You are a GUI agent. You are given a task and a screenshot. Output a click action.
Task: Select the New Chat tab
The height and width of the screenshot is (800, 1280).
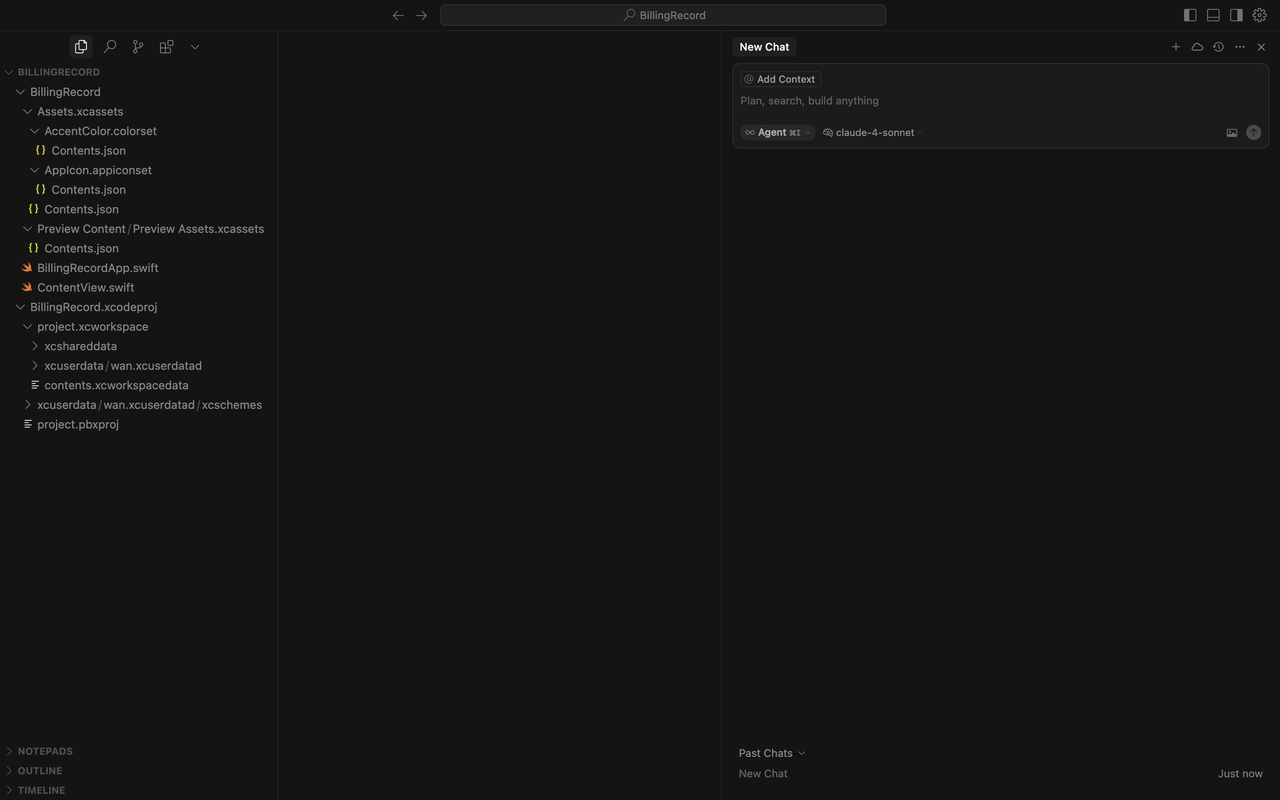point(764,47)
